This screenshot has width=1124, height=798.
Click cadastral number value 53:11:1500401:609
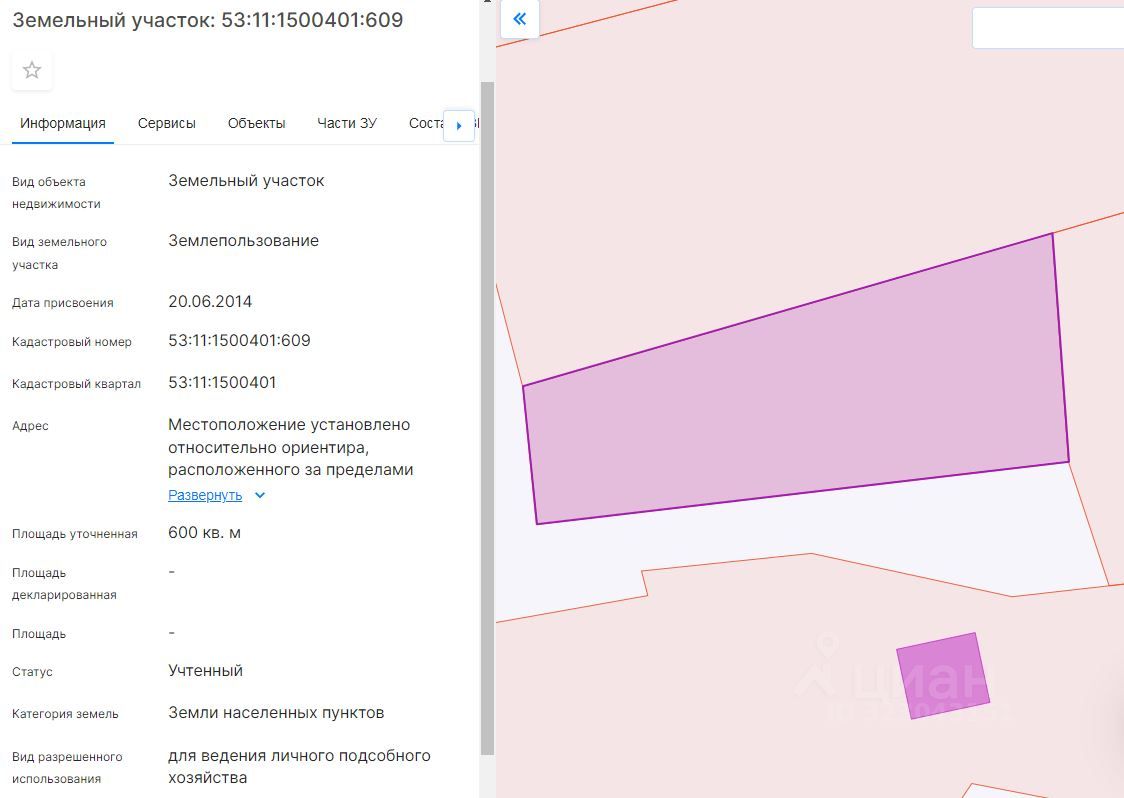pyautogui.click(x=239, y=341)
